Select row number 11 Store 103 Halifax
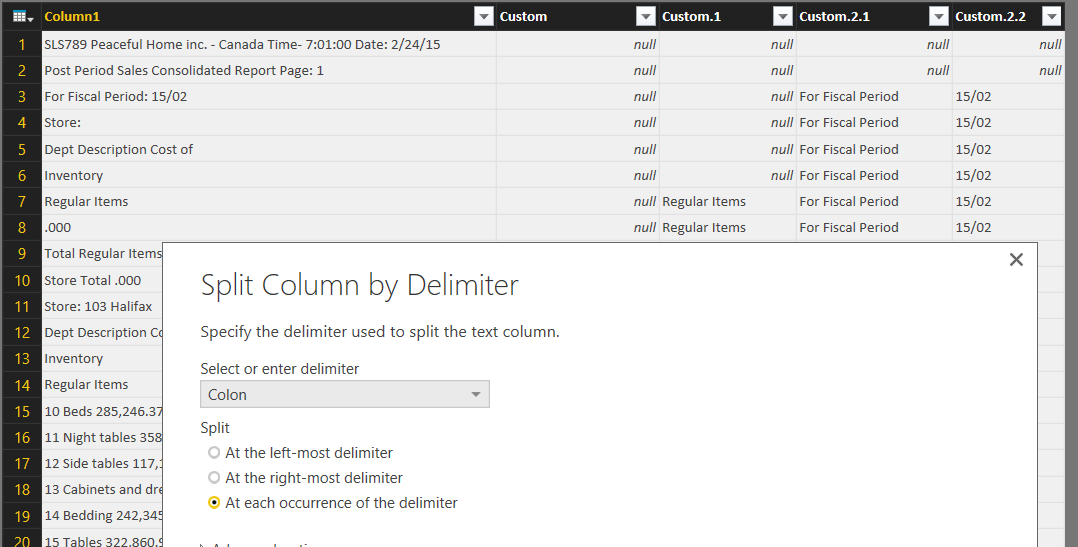 [21, 306]
